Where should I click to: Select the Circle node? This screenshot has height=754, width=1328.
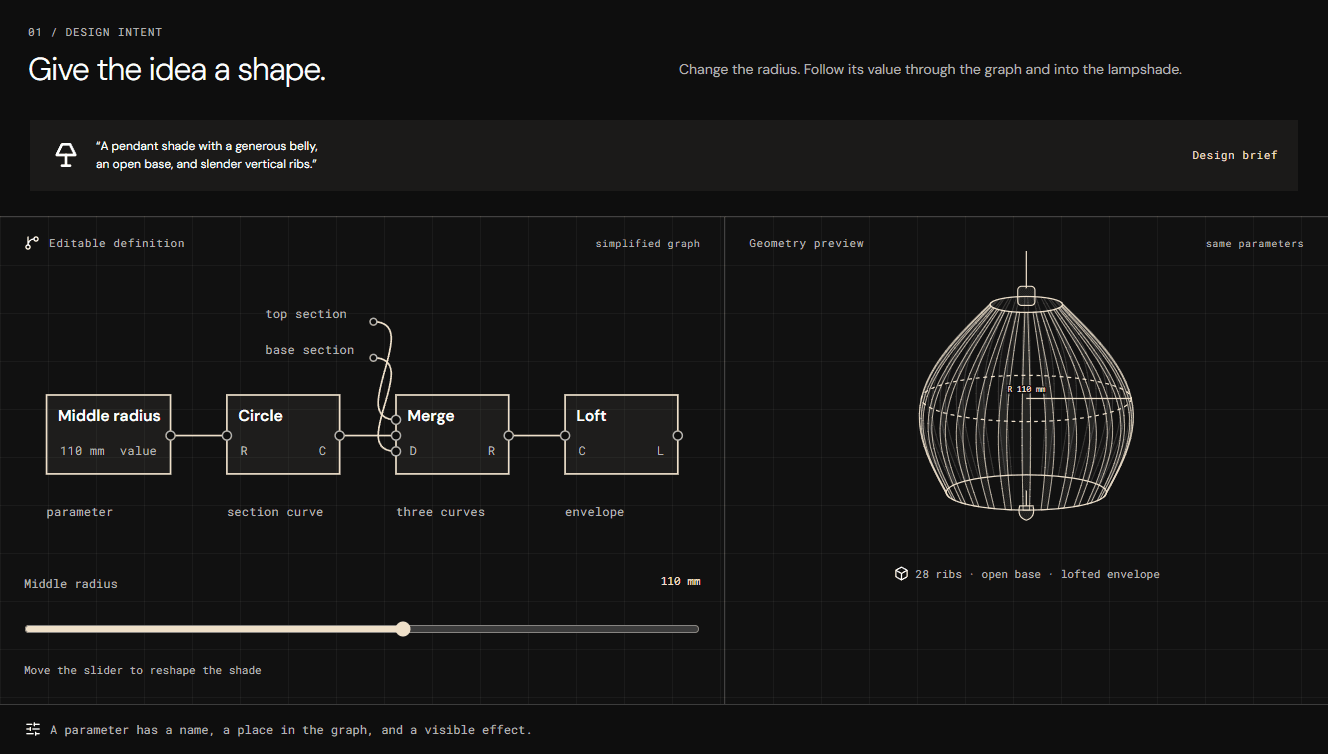pos(284,434)
